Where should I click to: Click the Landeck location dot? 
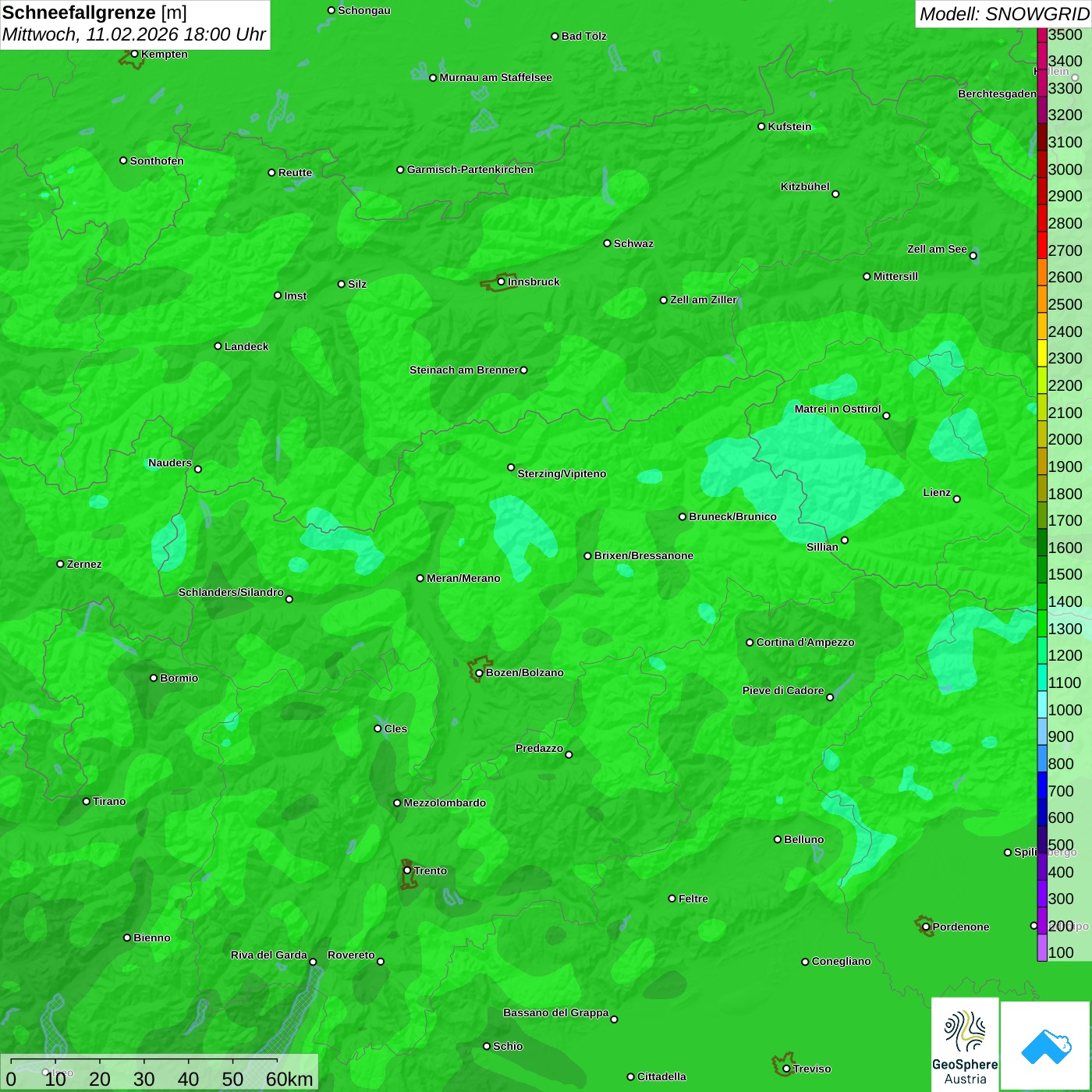coord(218,346)
